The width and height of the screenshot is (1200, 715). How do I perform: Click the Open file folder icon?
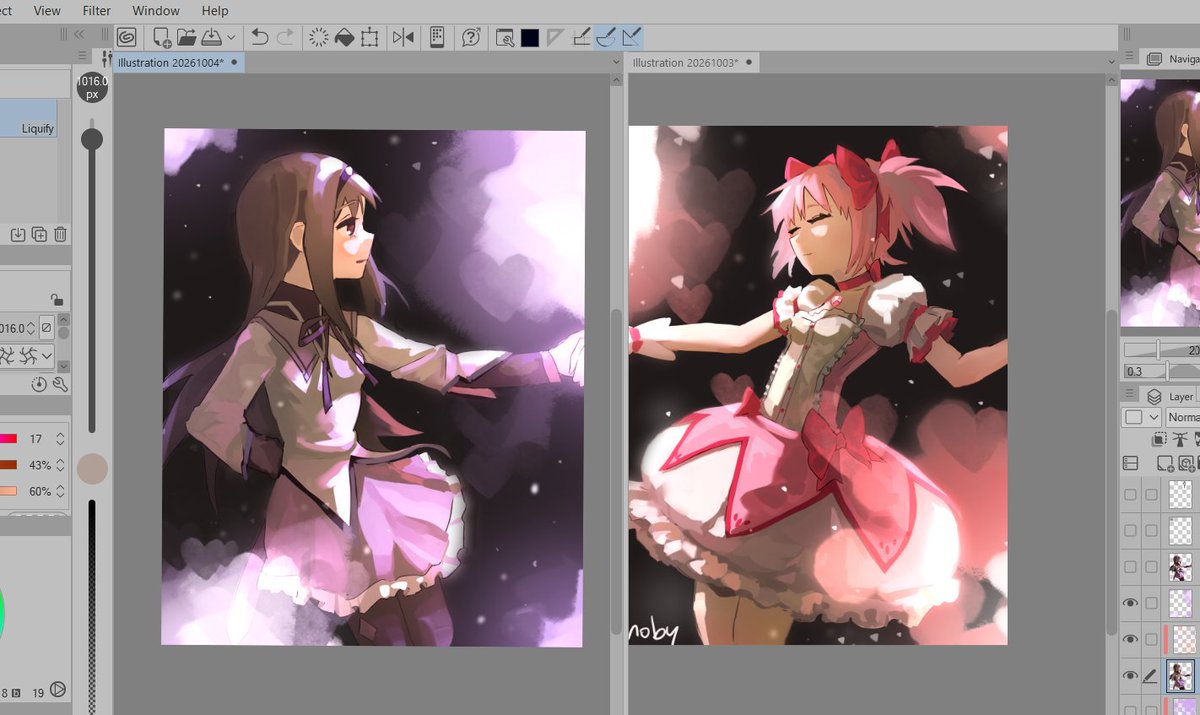click(186, 37)
